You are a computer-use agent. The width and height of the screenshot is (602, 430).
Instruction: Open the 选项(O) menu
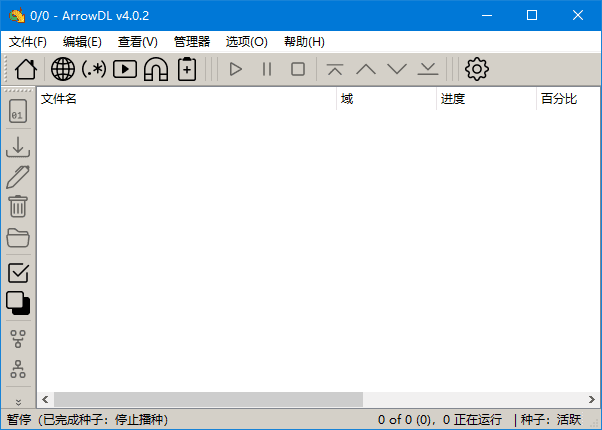click(246, 42)
